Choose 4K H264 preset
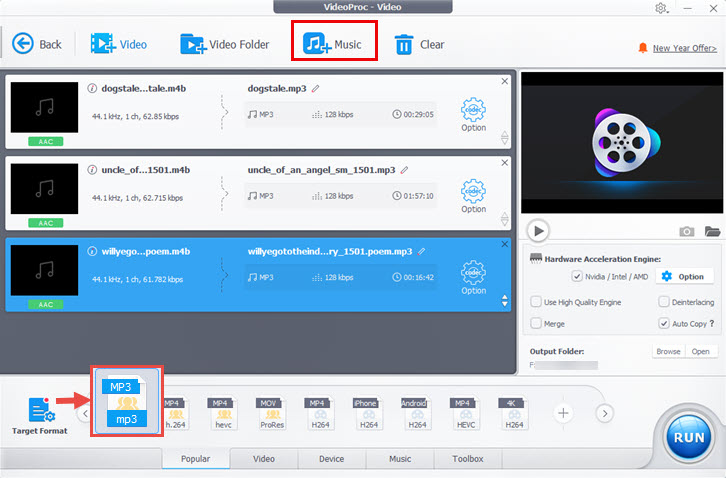This screenshot has height=478, width=726. 514,413
